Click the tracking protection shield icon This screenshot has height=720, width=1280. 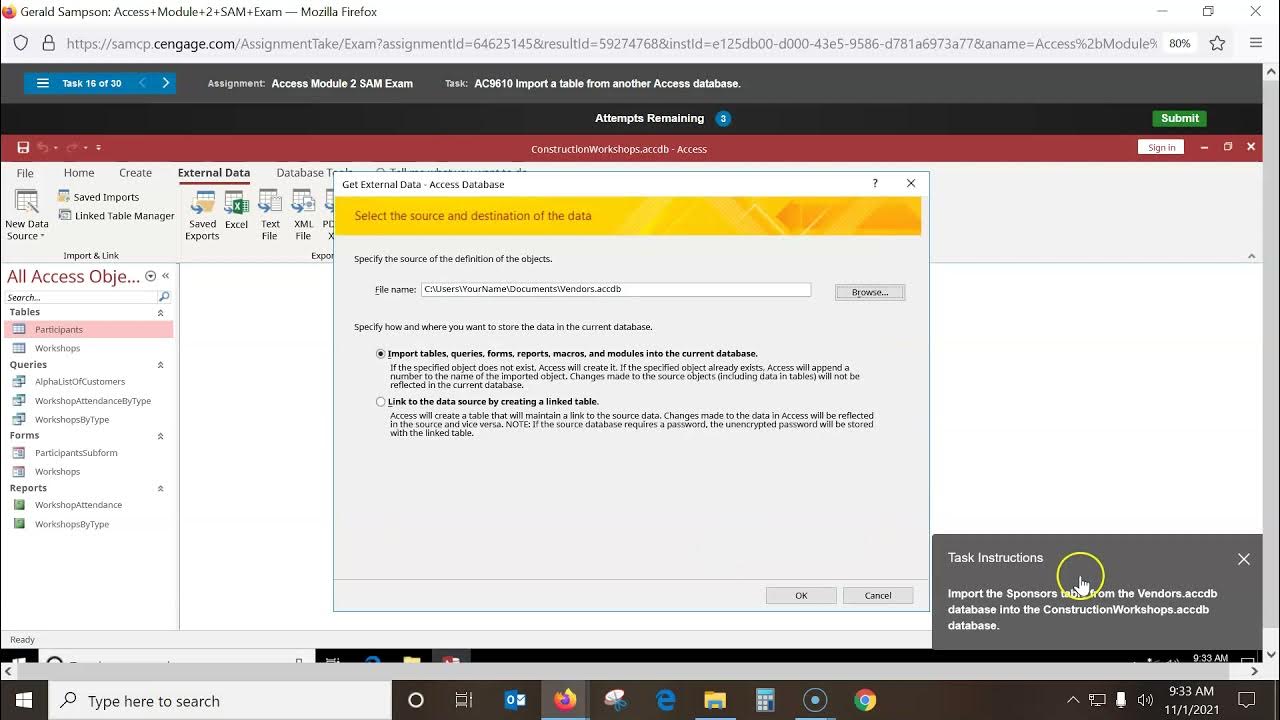[20, 43]
